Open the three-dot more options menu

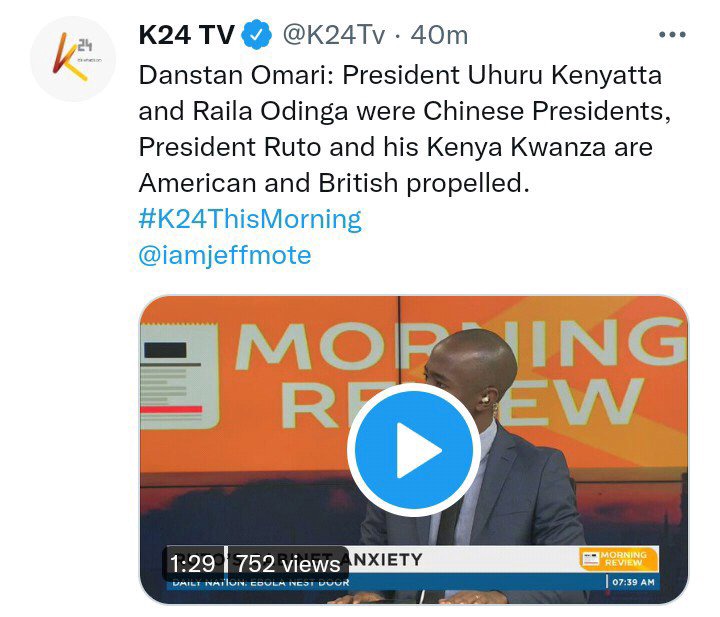tap(672, 34)
